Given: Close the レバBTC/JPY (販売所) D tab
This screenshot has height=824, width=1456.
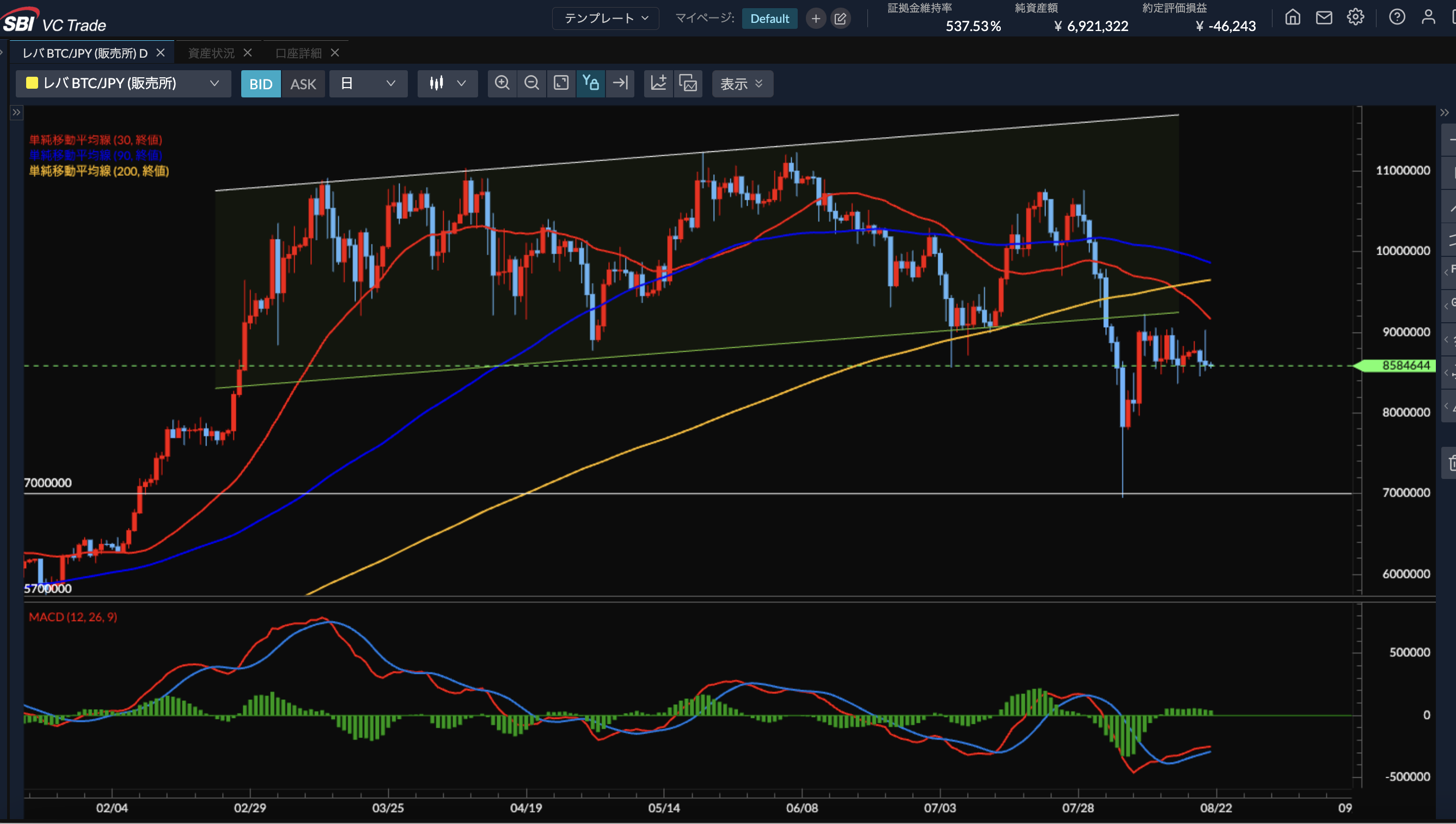Looking at the screenshot, I should pyautogui.click(x=161, y=53).
